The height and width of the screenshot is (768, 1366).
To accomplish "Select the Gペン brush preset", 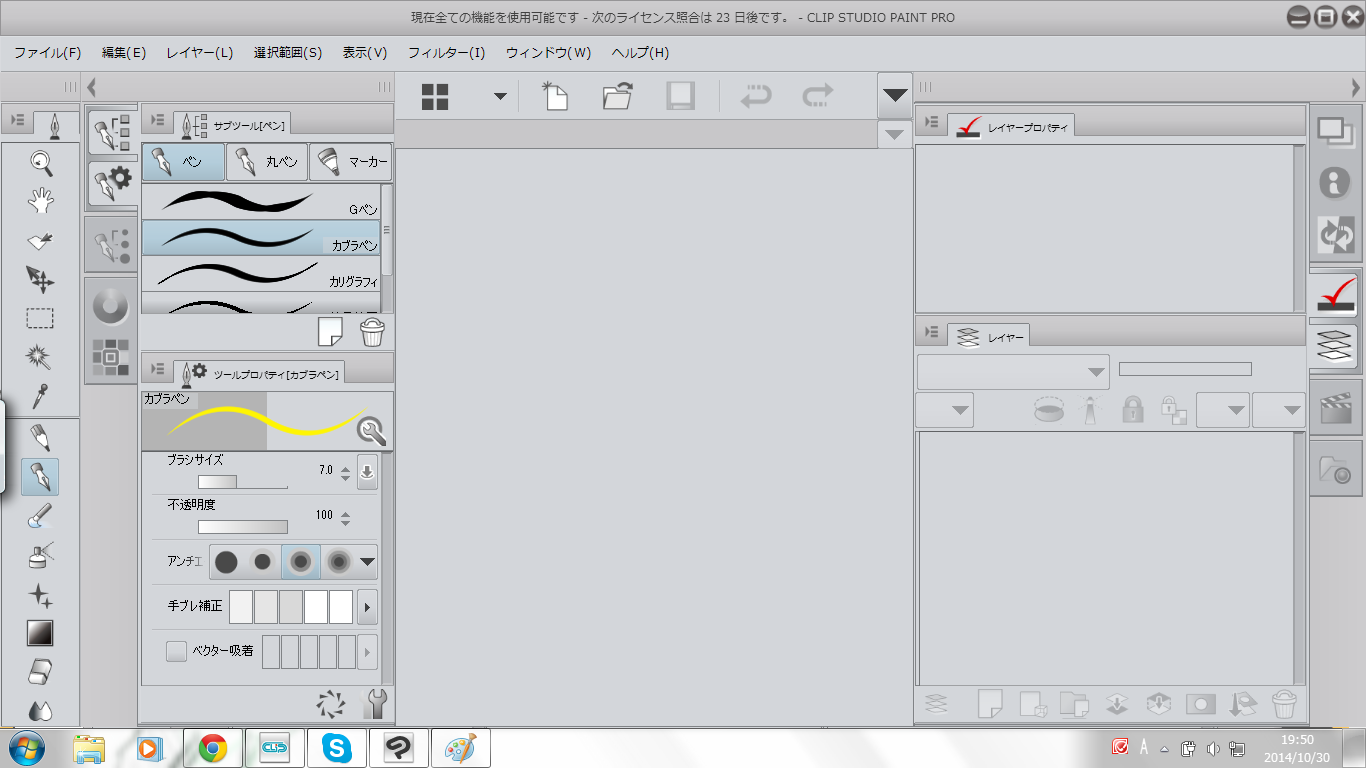I will pyautogui.click(x=261, y=202).
